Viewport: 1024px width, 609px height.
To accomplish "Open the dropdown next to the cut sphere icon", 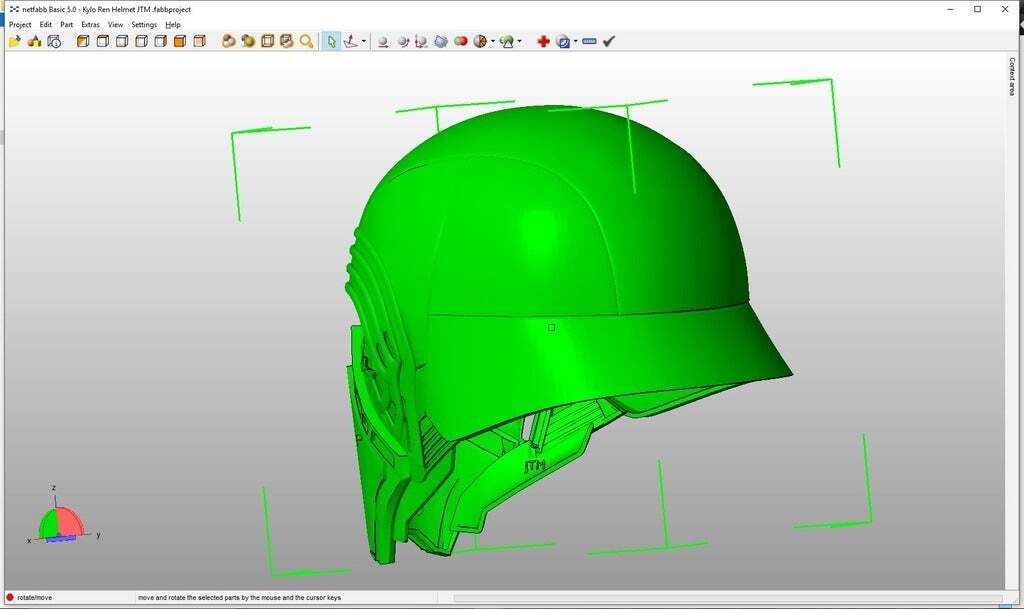I will point(493,42).
